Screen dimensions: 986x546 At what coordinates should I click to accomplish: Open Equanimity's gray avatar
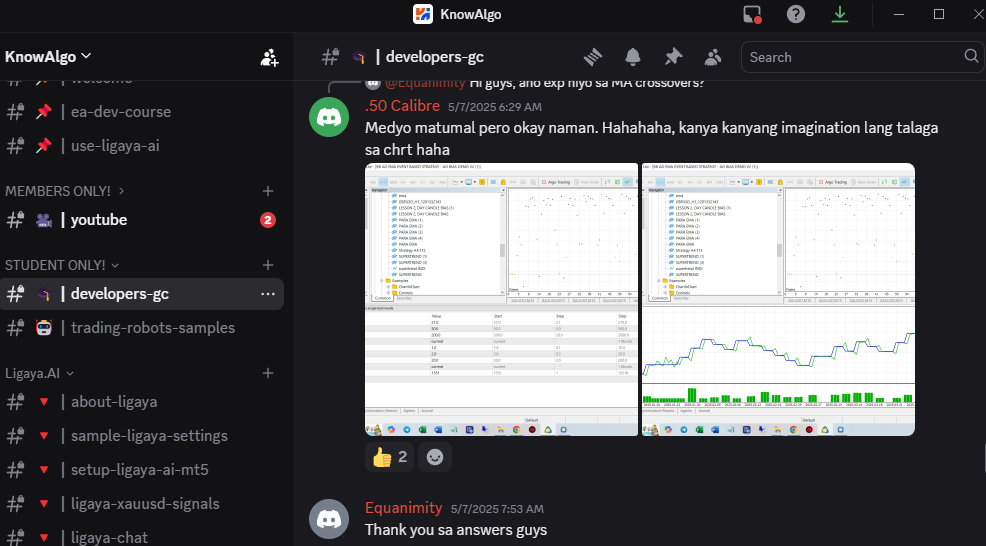(x=329, y=519)
